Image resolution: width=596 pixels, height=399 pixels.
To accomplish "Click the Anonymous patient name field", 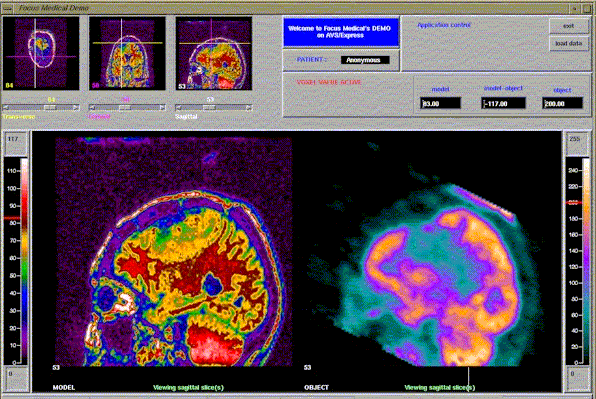I will (365, 60).
